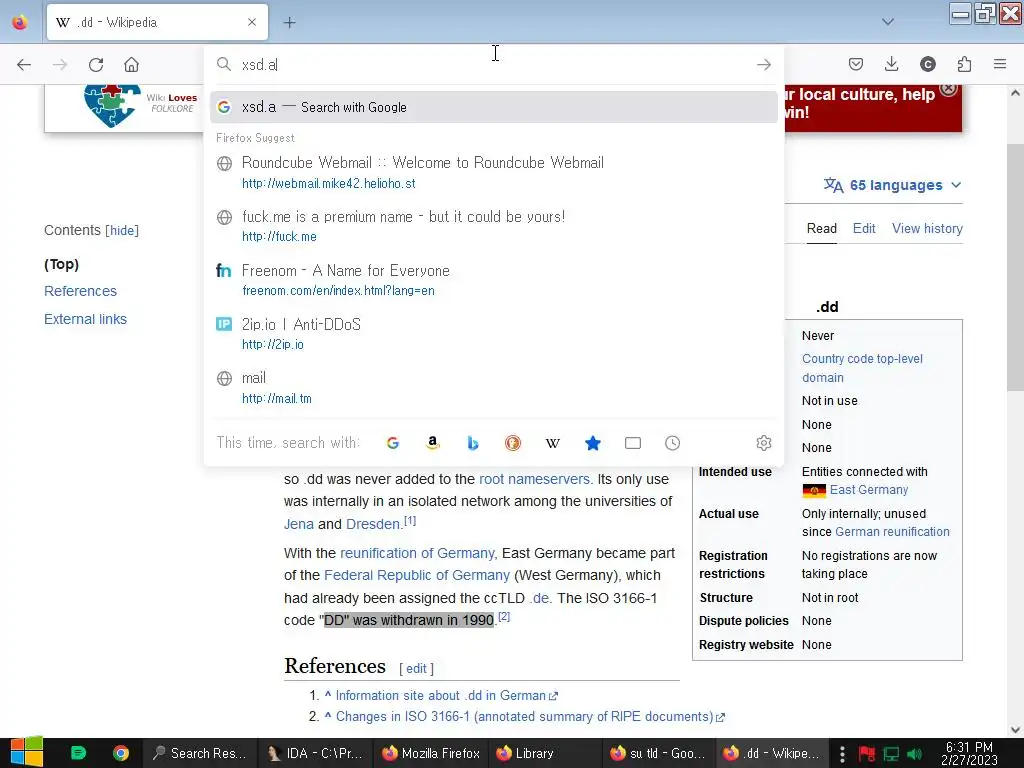Search in open Tabs icon
The height and width of the screenshot is (768, 1024).
coord(633,443)
